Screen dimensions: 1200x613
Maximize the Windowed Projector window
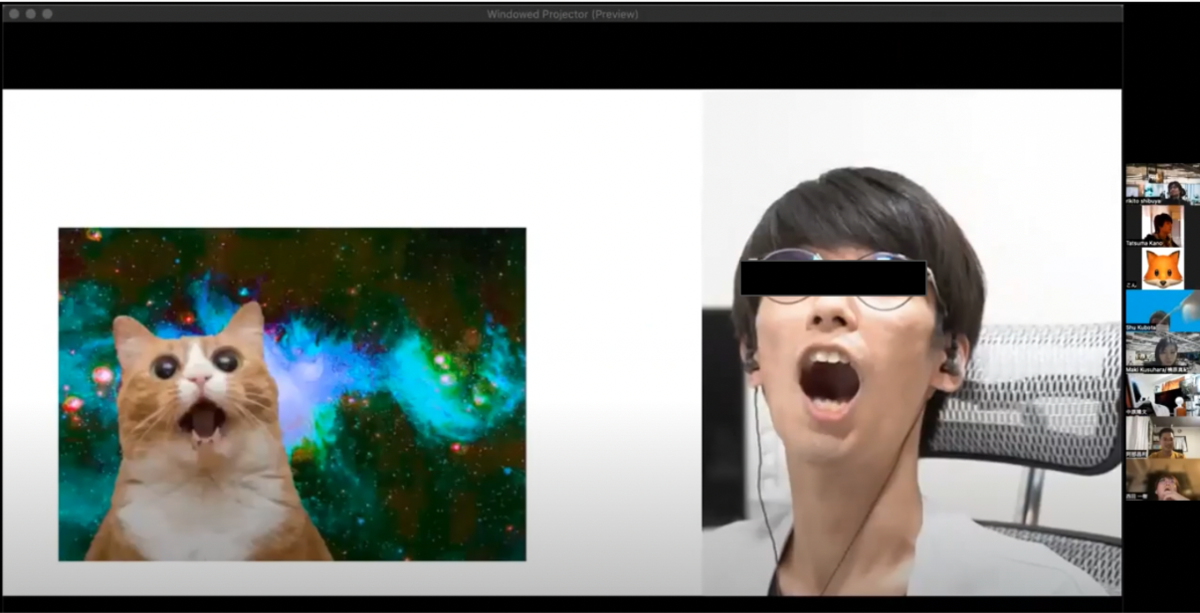[47, 14]
